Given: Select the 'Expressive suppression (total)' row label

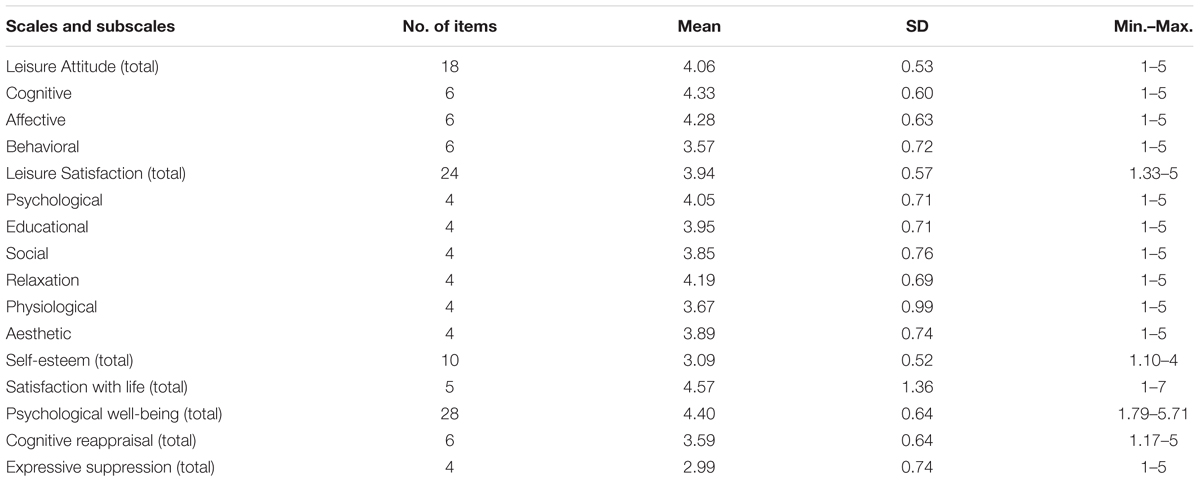Looking at the screenshot, I should [x=110, y=467].
